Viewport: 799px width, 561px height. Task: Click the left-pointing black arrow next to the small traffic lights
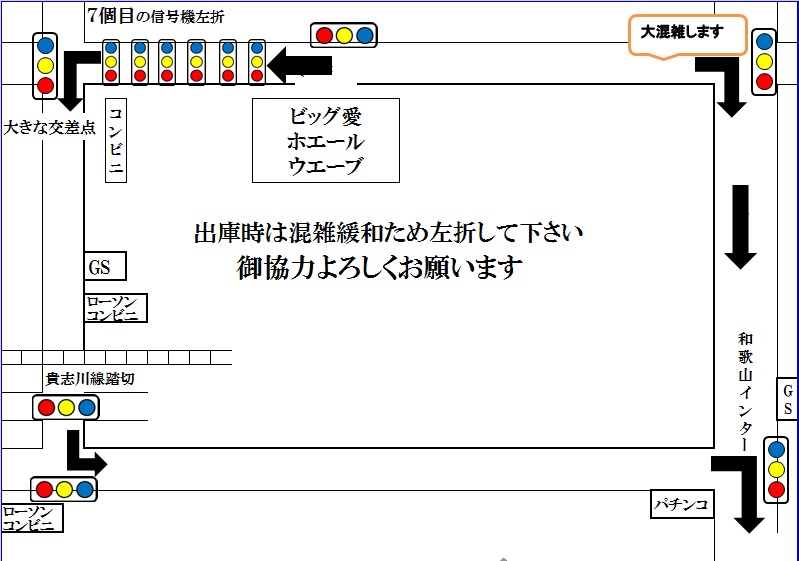pos(300,65)
